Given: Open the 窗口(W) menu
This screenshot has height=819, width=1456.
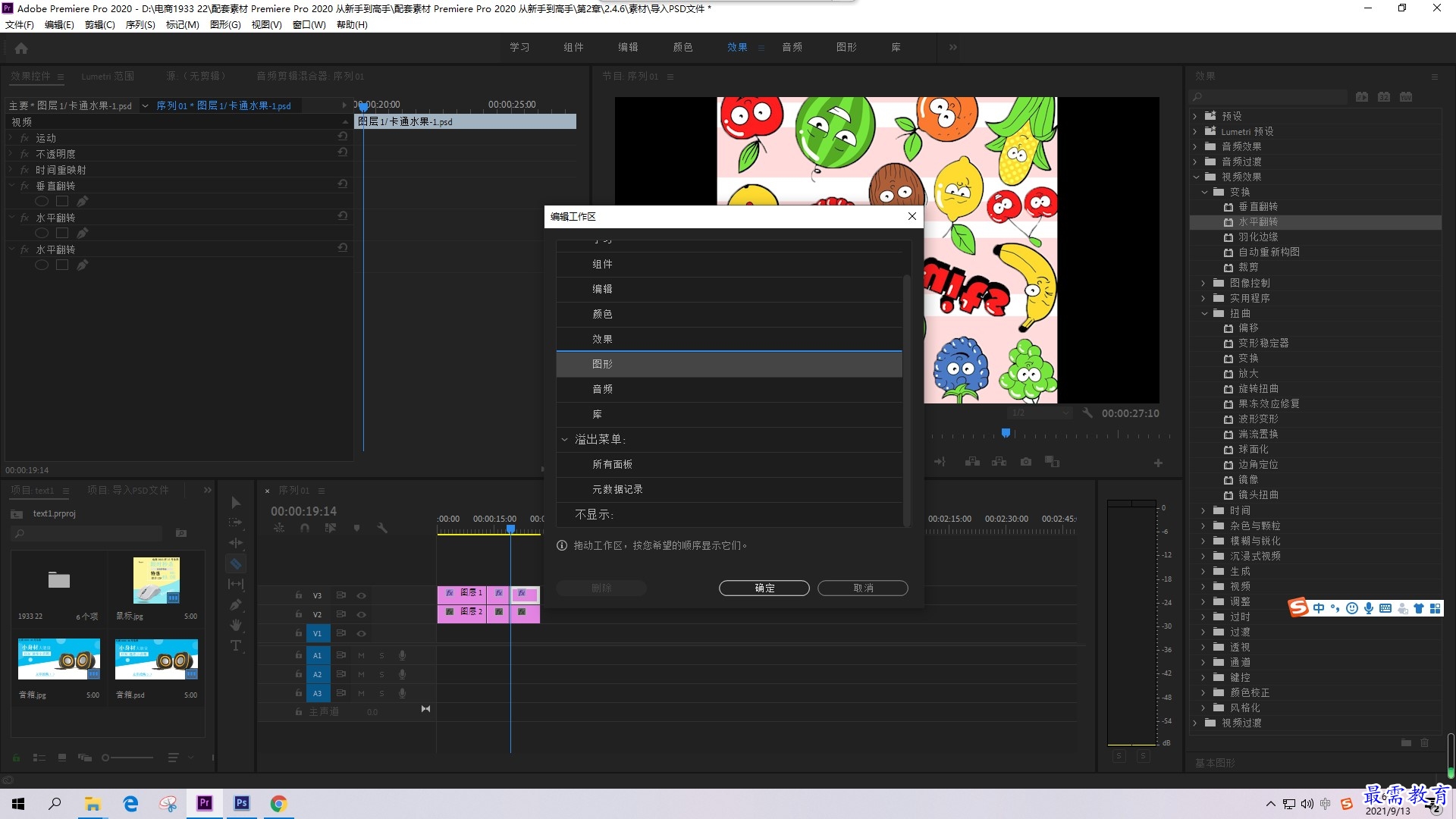Looking at the screenshot, I should tap(309, 24).
